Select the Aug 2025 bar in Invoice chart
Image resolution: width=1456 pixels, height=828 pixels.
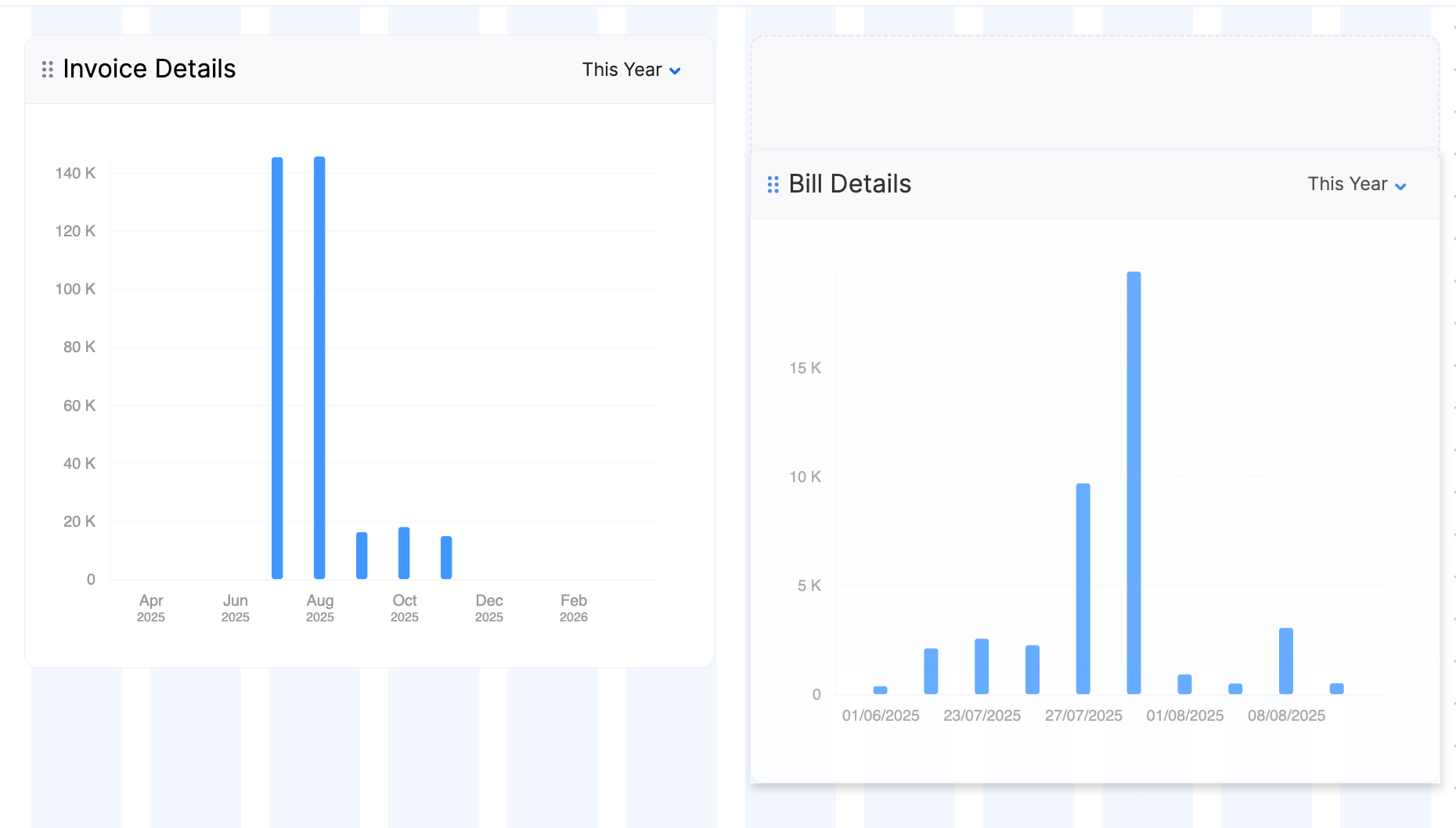click(x=319, y=368)
